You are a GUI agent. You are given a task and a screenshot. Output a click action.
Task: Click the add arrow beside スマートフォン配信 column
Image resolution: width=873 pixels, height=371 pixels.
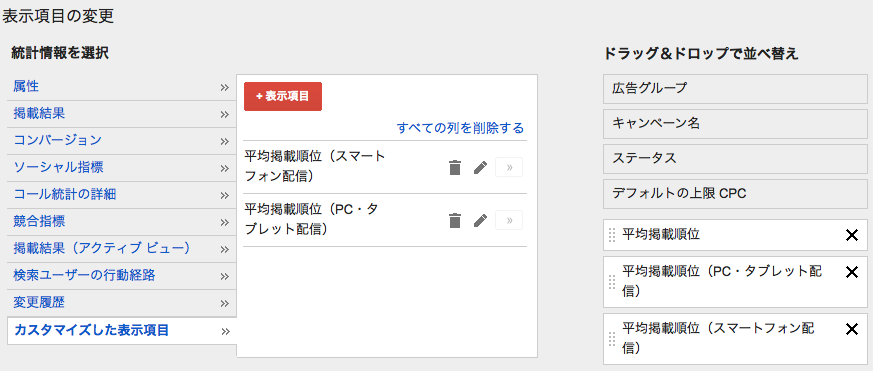point(509,167)
